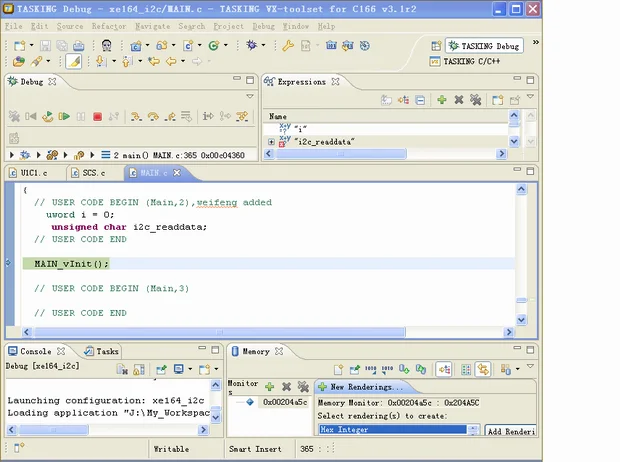Open the Project menu
This screenshot has height=462, width=620.
pos(229,27)
